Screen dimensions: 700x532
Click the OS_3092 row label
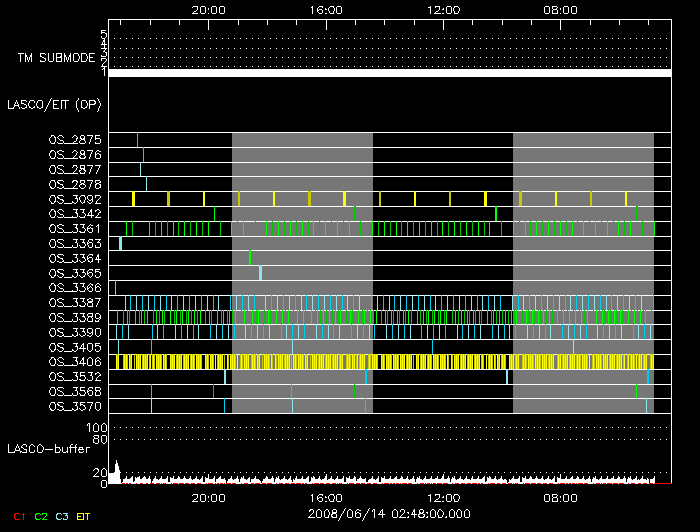click(75, 199)
